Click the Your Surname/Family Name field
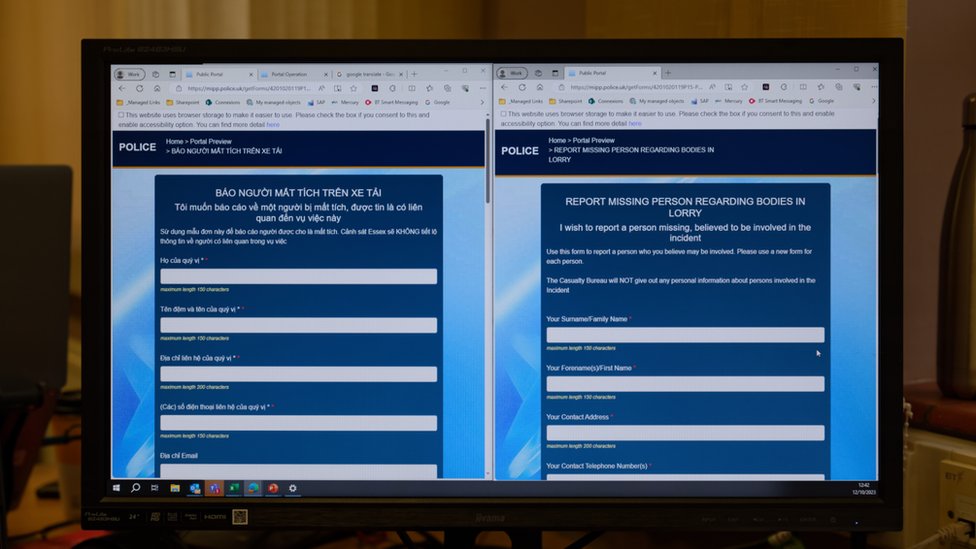The height and width of the screenshot is (549, 976). click(x=685, y=335)
